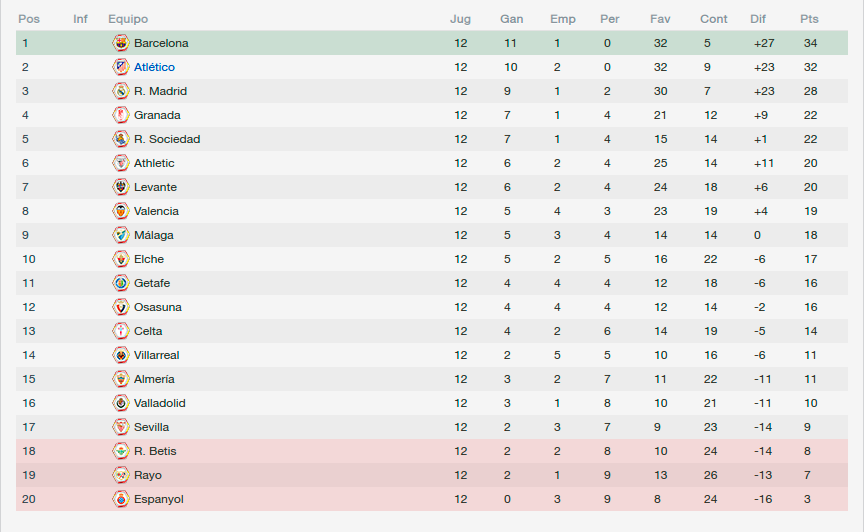Select the Granada team badge
The height and width of the screenshot is (532, 864).
click(x=121, y=115)
